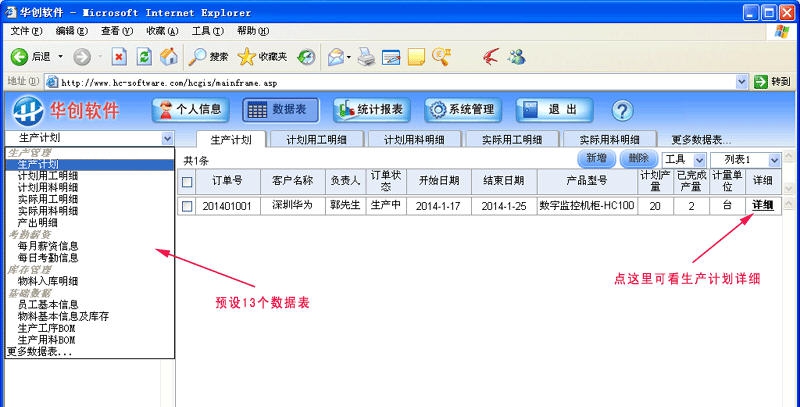Select 更多数据表... at list bottom
The image size is (800, 407).
coord(89,351)
